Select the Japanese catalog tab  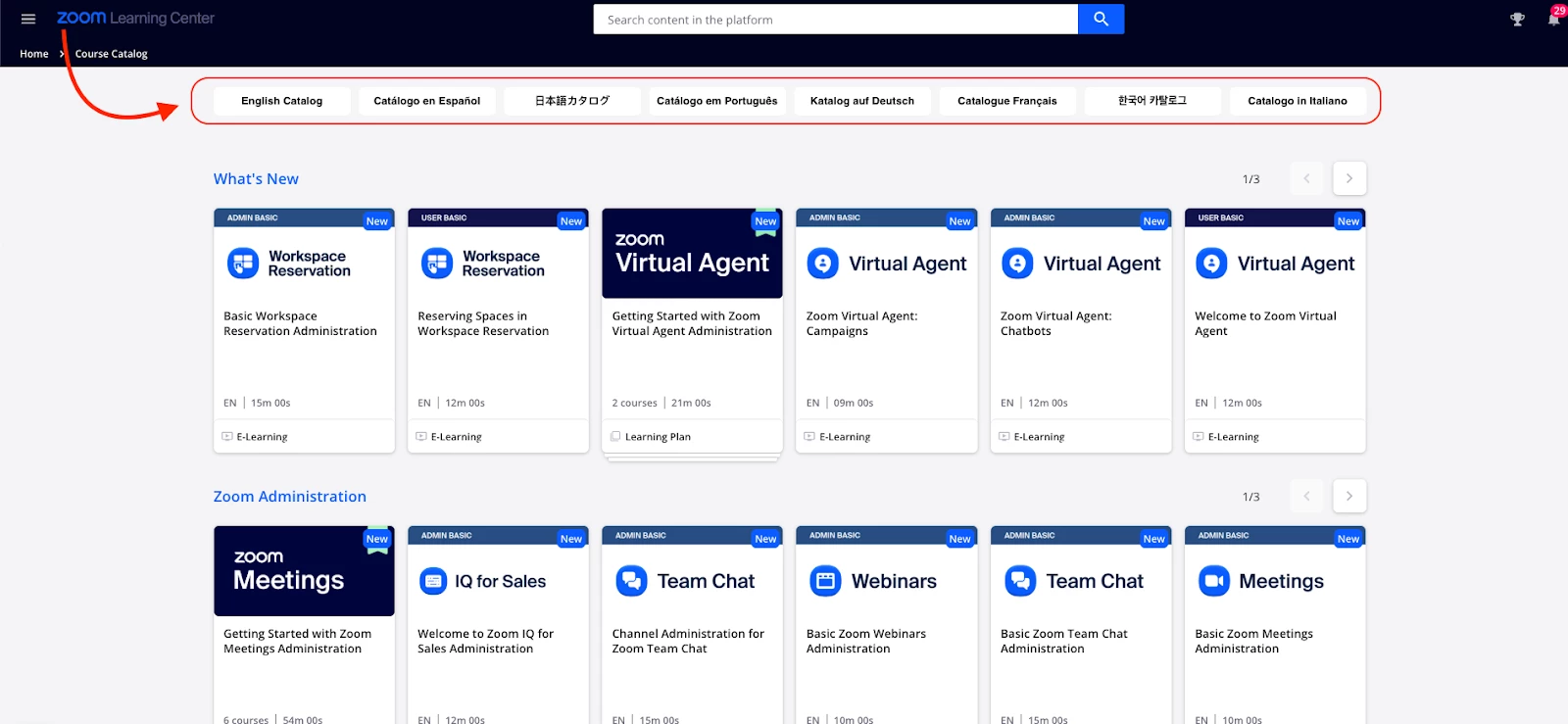(x=572, y=101)
